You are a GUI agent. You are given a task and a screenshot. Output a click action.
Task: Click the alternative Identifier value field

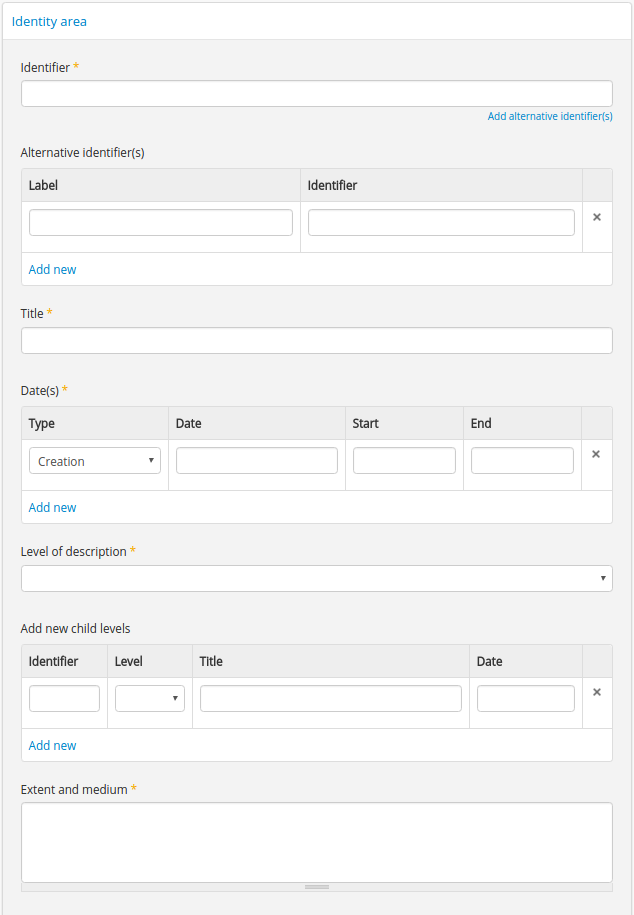[x=441, y=223]
